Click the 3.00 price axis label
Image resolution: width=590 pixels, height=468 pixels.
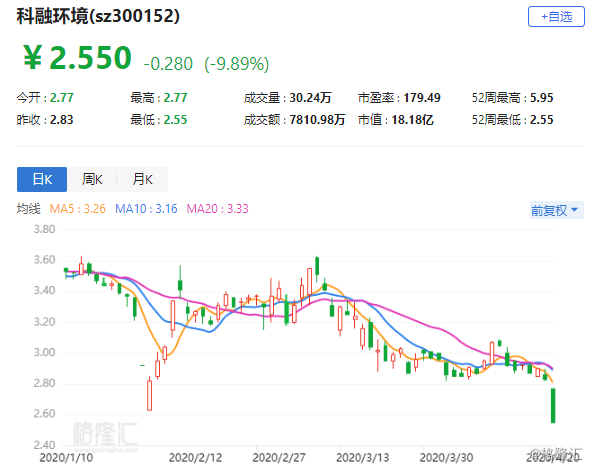tap(44, 353)
